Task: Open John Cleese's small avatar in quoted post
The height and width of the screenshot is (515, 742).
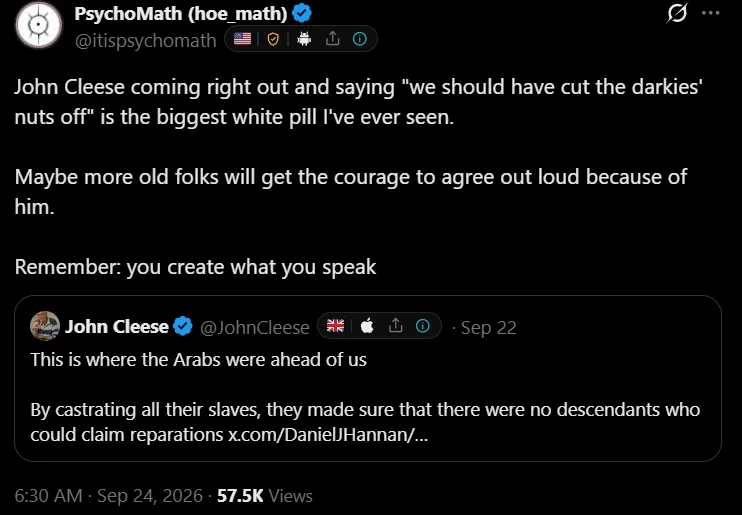Action: click(x=45, y=326)
